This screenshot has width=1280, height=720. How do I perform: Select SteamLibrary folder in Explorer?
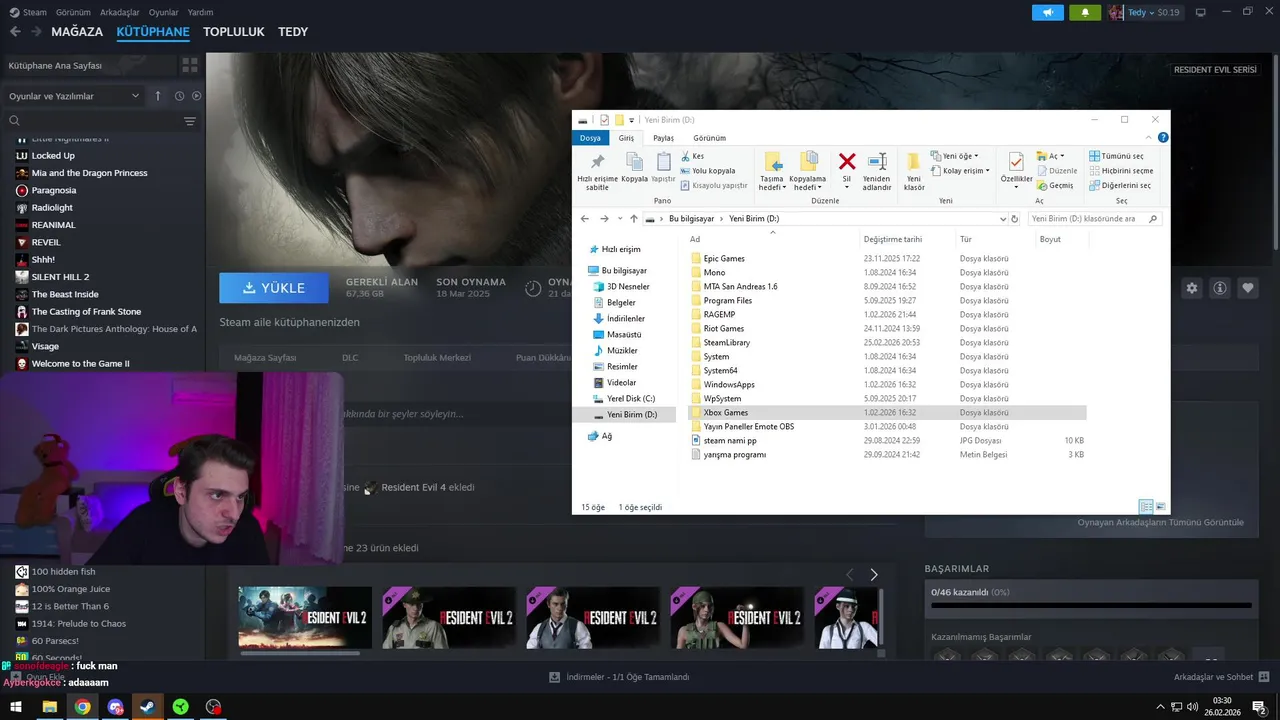click(726, 342)
